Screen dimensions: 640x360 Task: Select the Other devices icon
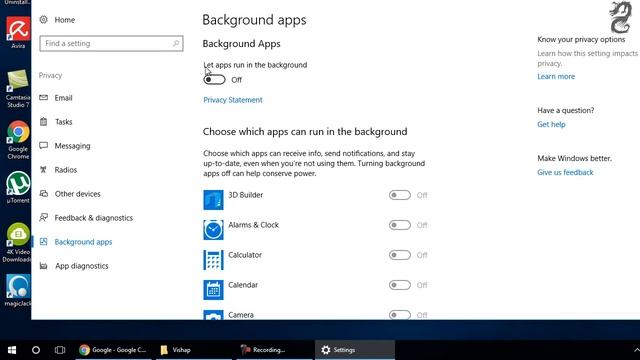pyautogui.click(x=44, y=193)
